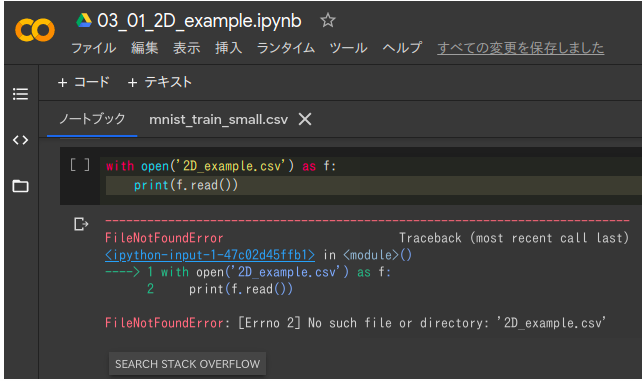Star the notebook with the star icon
This screenshot has height=381, width=642.
pyautogui.click(x=328, y=20)
